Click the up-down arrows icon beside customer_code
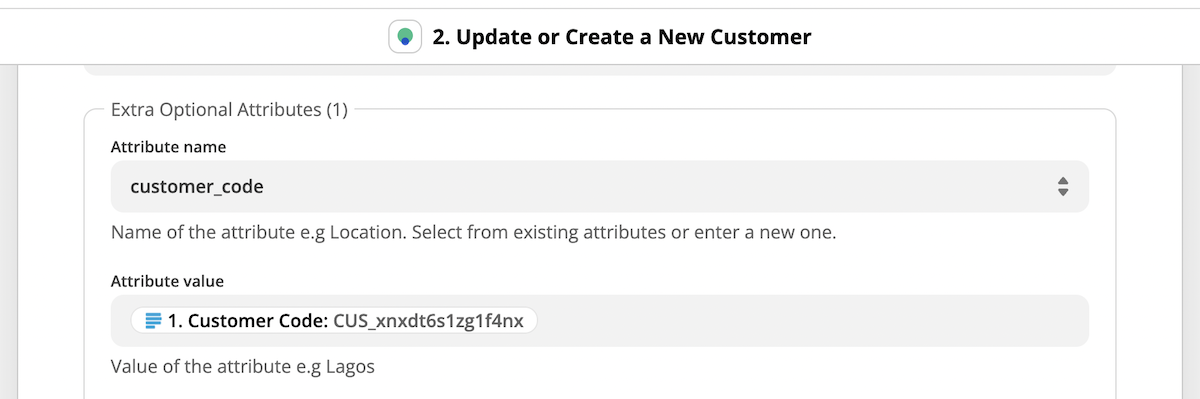The height and width of the screenshot is (399, 1200). tap(1063, 186)
